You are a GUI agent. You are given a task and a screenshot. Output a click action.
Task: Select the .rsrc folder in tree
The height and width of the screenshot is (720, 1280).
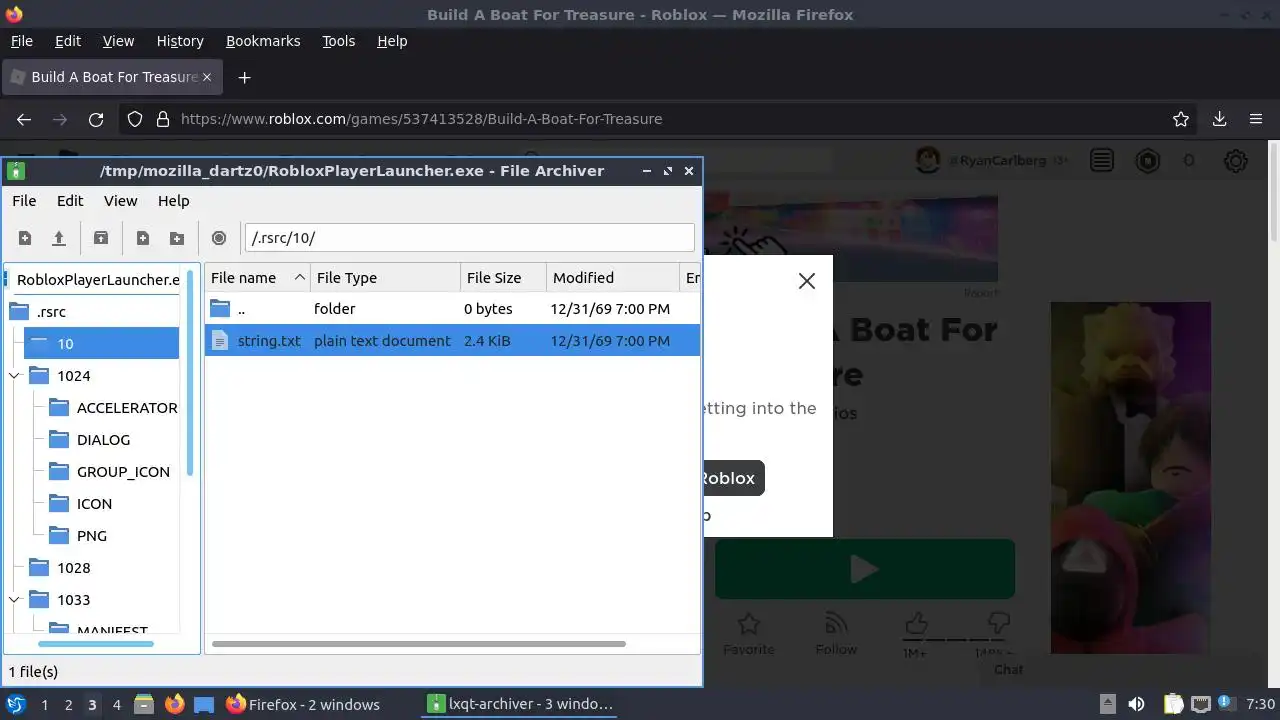51,312
